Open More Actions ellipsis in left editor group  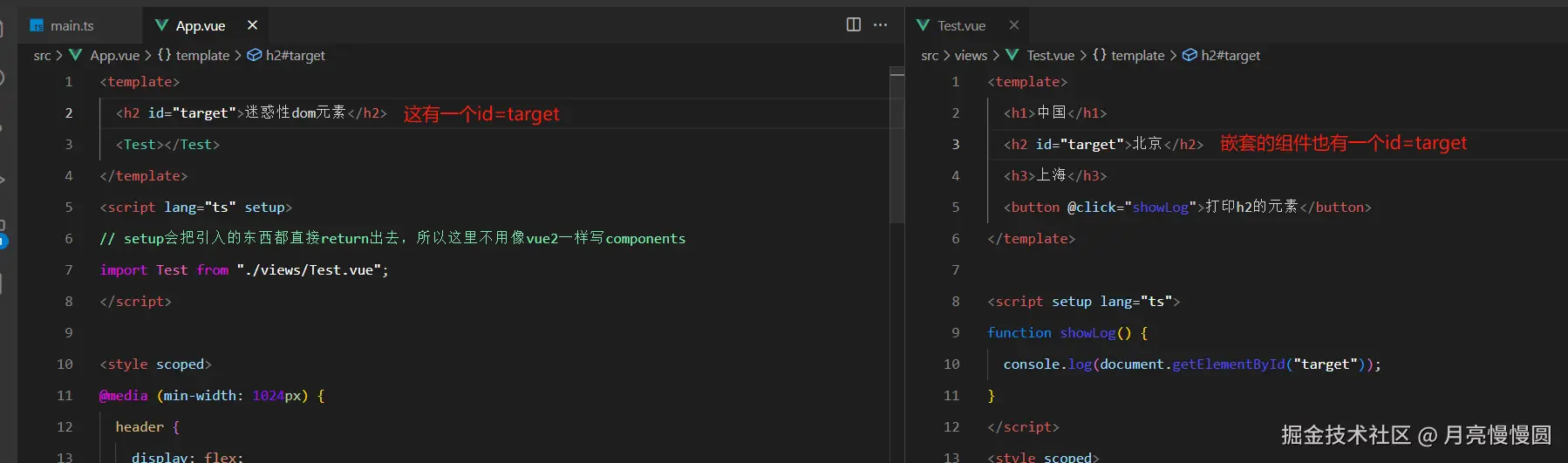tap(881, 24)
